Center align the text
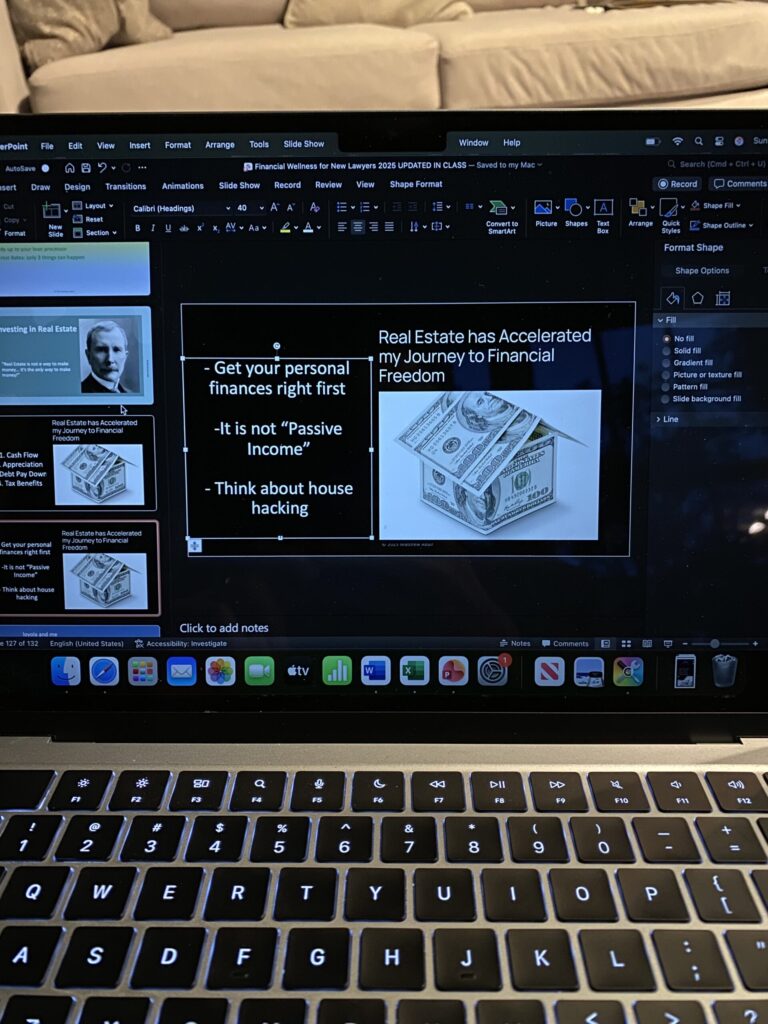768x1024 pixels. point(358,227)
